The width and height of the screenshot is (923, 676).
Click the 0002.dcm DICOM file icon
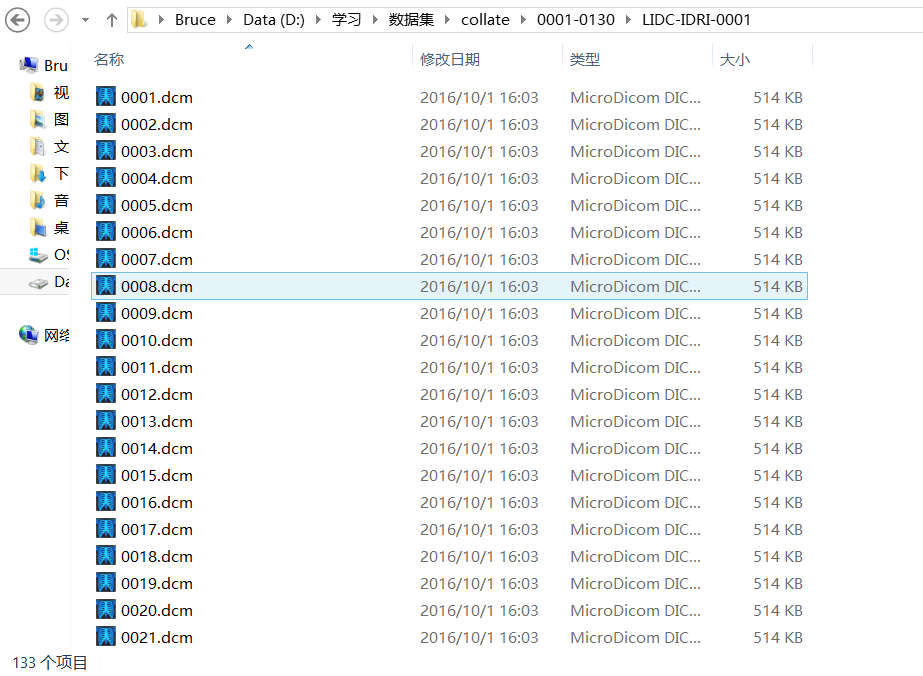tap(106, 124)
